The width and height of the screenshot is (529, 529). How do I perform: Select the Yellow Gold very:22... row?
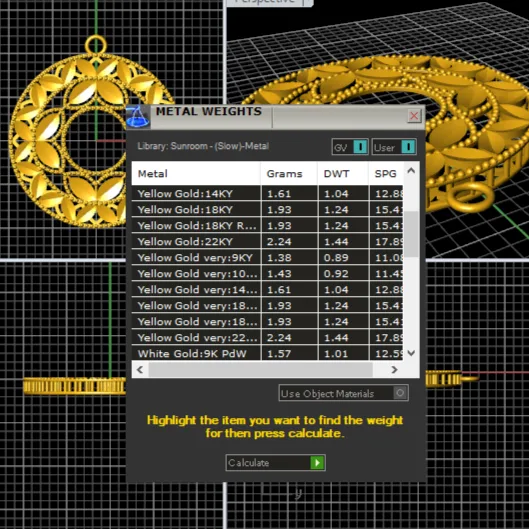pos(267,337)
